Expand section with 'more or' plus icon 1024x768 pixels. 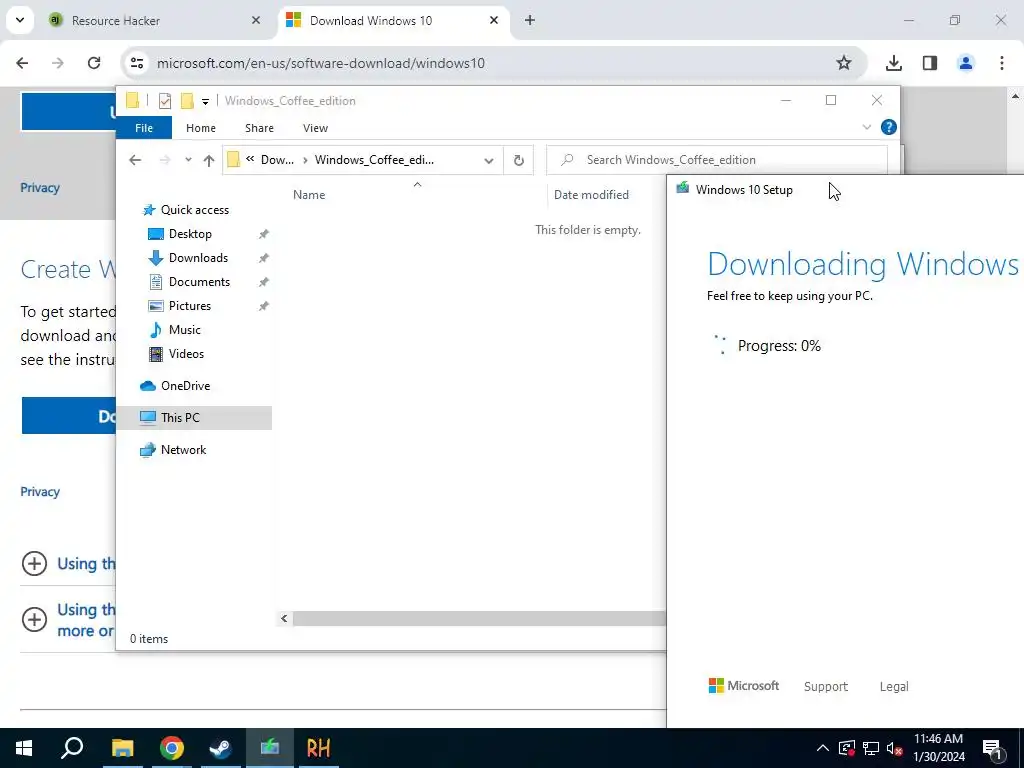pyautogui.click(x=34, y=619)
